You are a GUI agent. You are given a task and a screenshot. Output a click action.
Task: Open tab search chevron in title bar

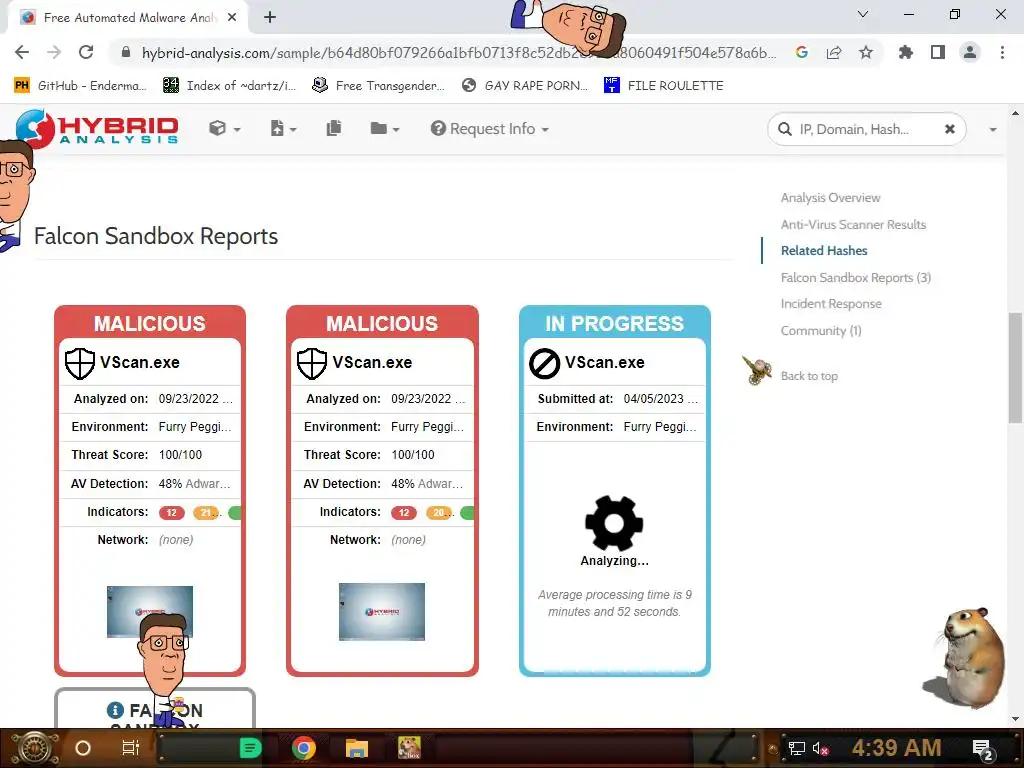coord(863,14)
